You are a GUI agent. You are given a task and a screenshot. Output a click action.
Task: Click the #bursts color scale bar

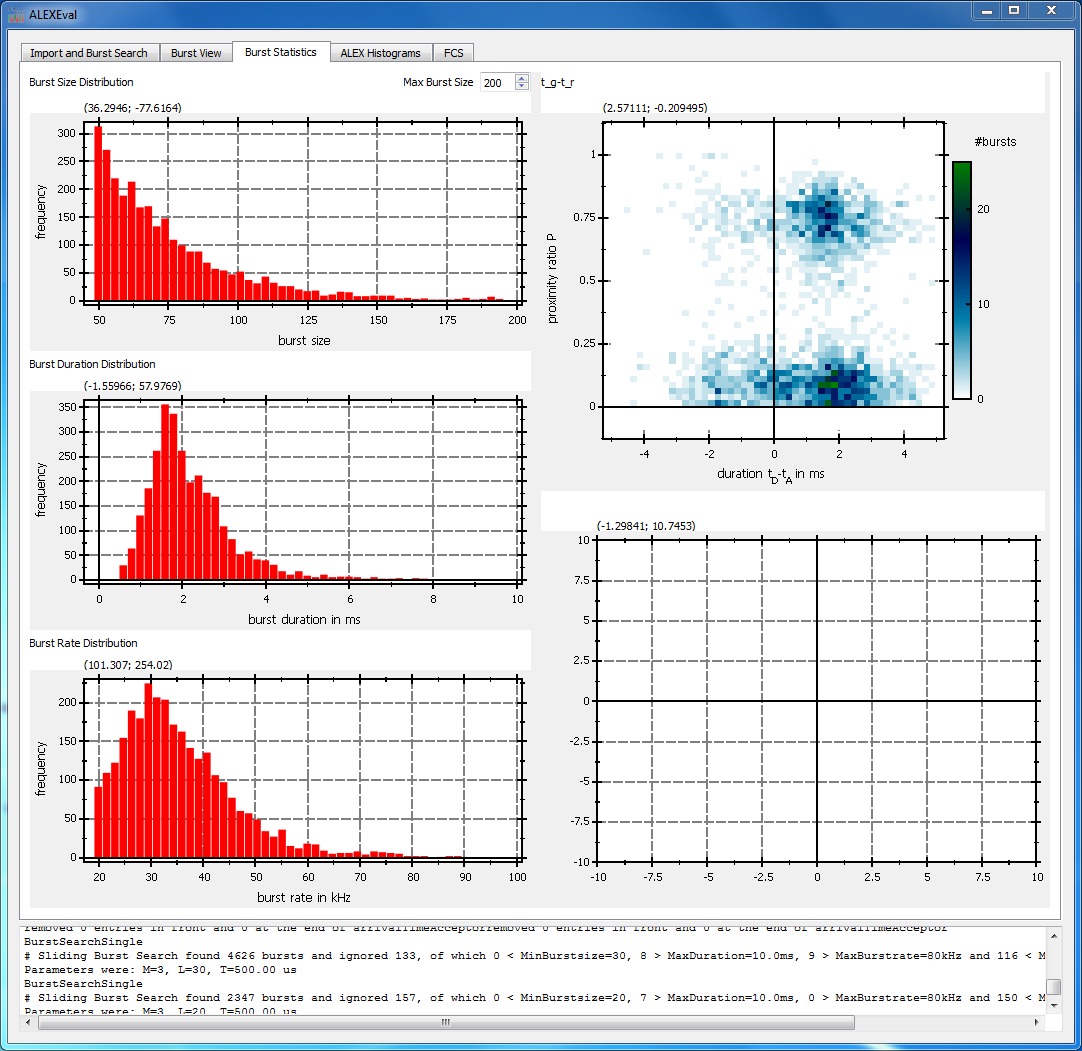coord(962,280)
